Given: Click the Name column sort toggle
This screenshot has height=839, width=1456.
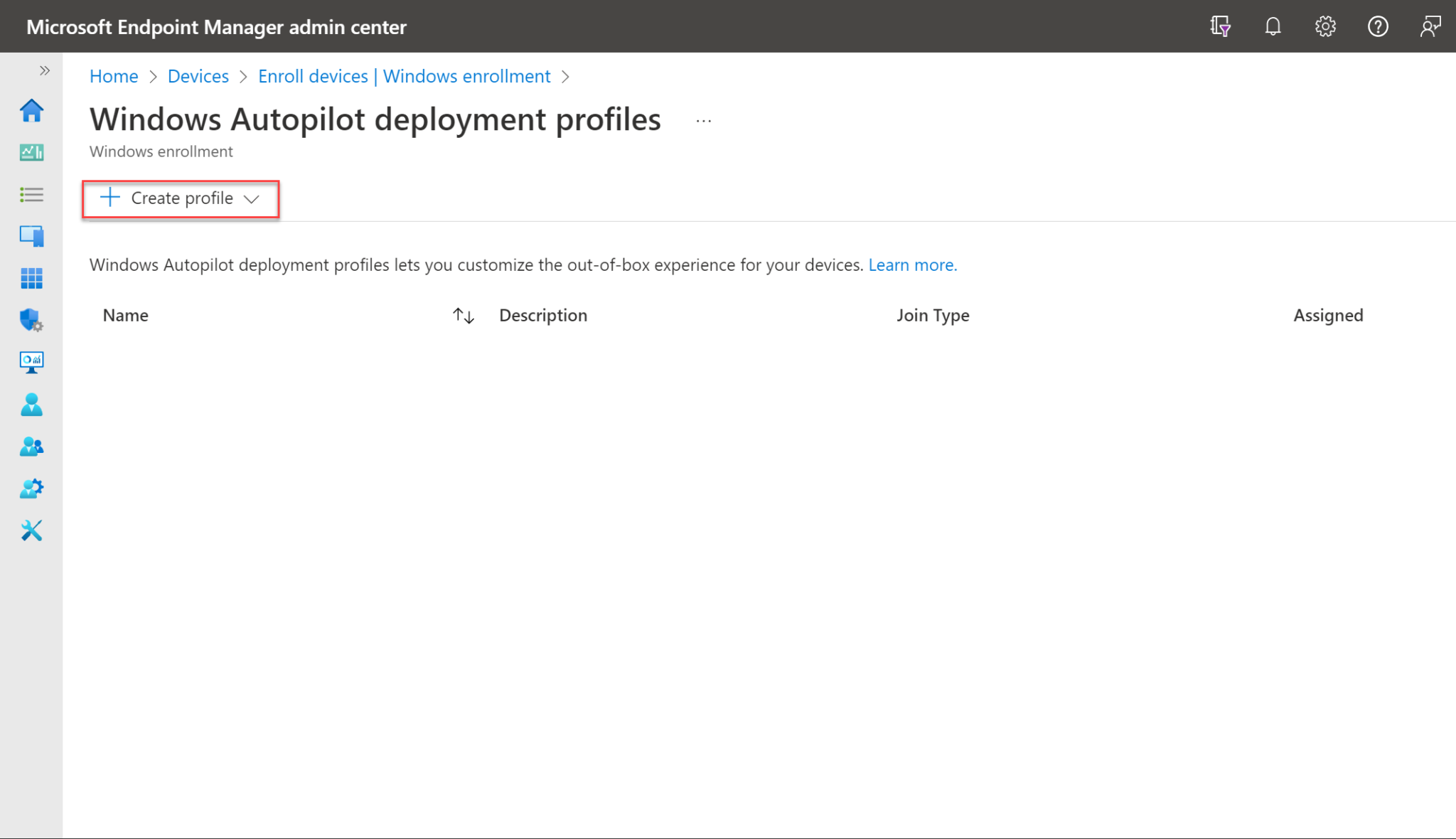Looking at the screenshot, I should coord(463,315).
